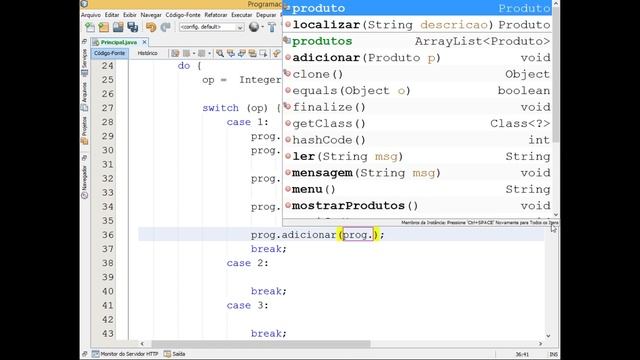
Task: Choose hashCode() completion item
Action: tap(417, 140)
